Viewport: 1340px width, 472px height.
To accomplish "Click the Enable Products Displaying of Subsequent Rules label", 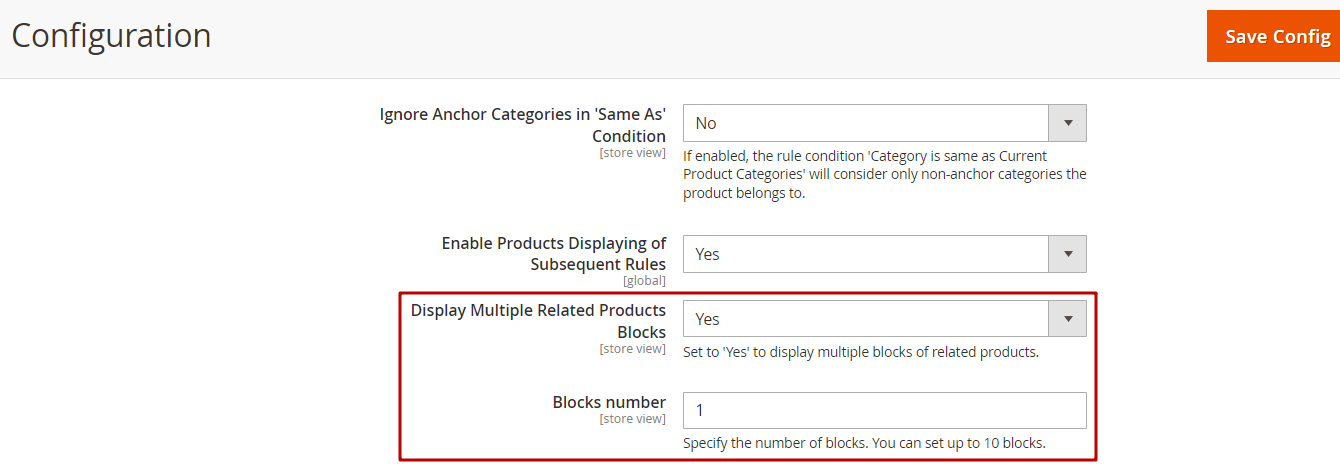I will pos(554,254).
